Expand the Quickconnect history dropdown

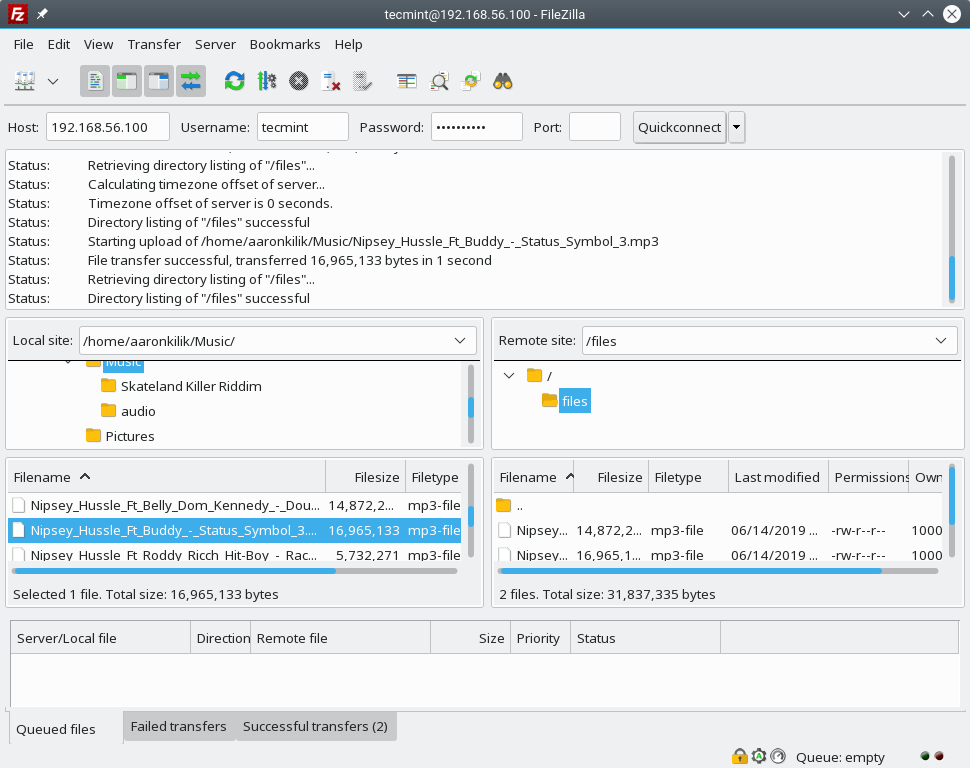click(x=737, y=127)
